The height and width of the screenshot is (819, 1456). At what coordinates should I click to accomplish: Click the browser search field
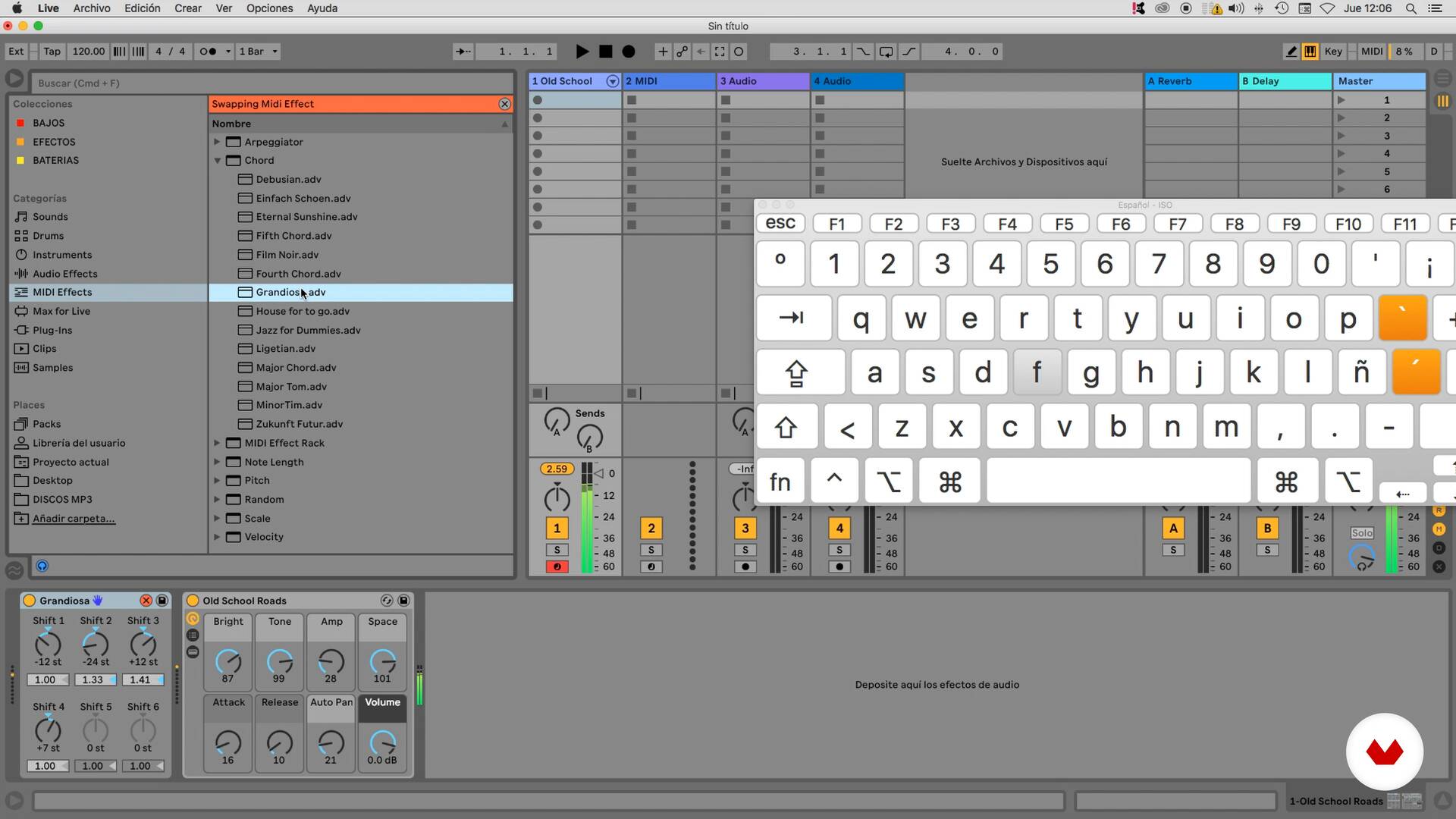pyautogui.click(x=273, y=83)
